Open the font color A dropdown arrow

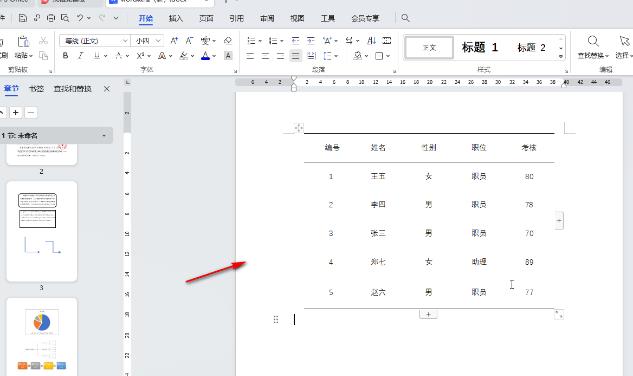click(x=214, y=56)
